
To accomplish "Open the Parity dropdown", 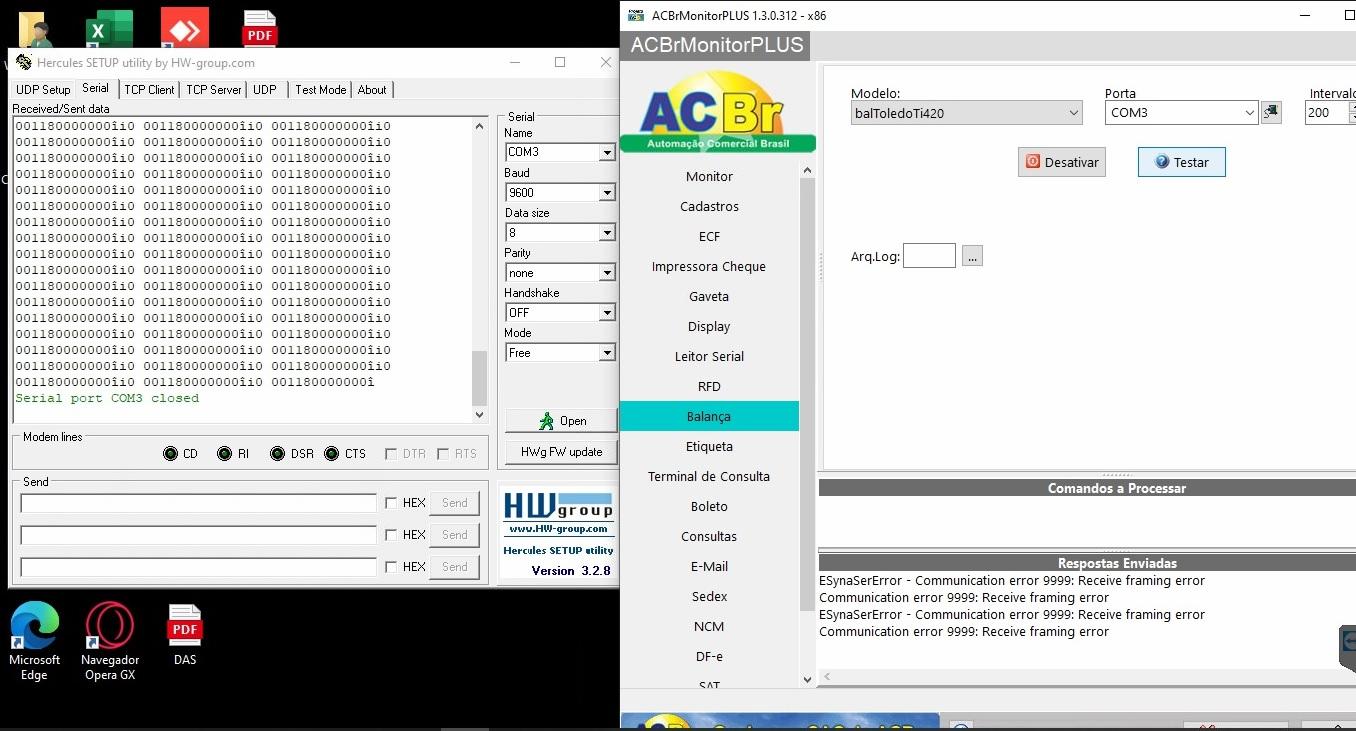I will click(x=606, y=273).
